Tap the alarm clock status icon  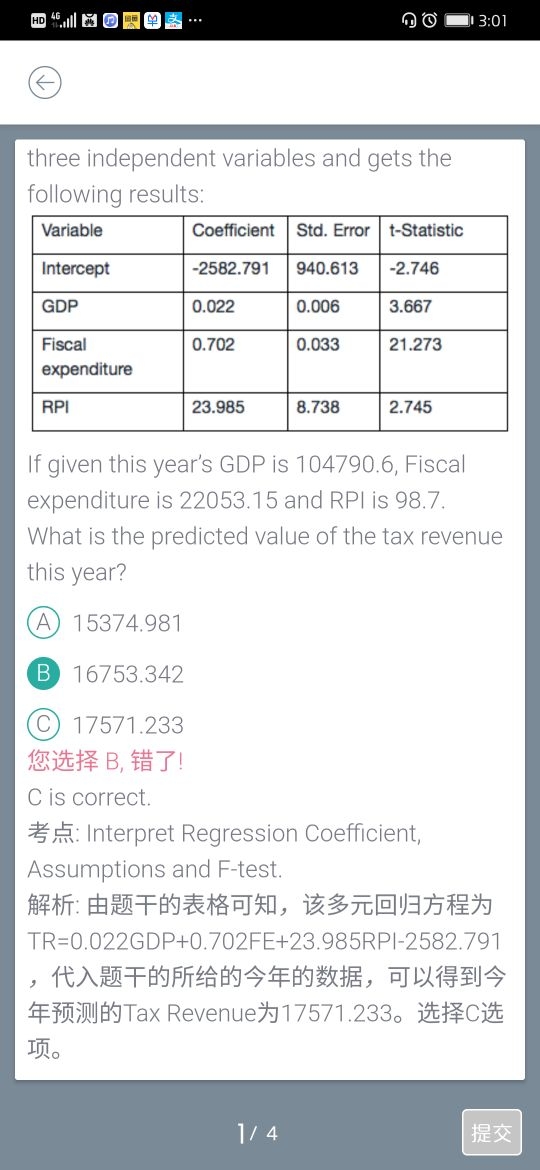click(x=430, y=20)
